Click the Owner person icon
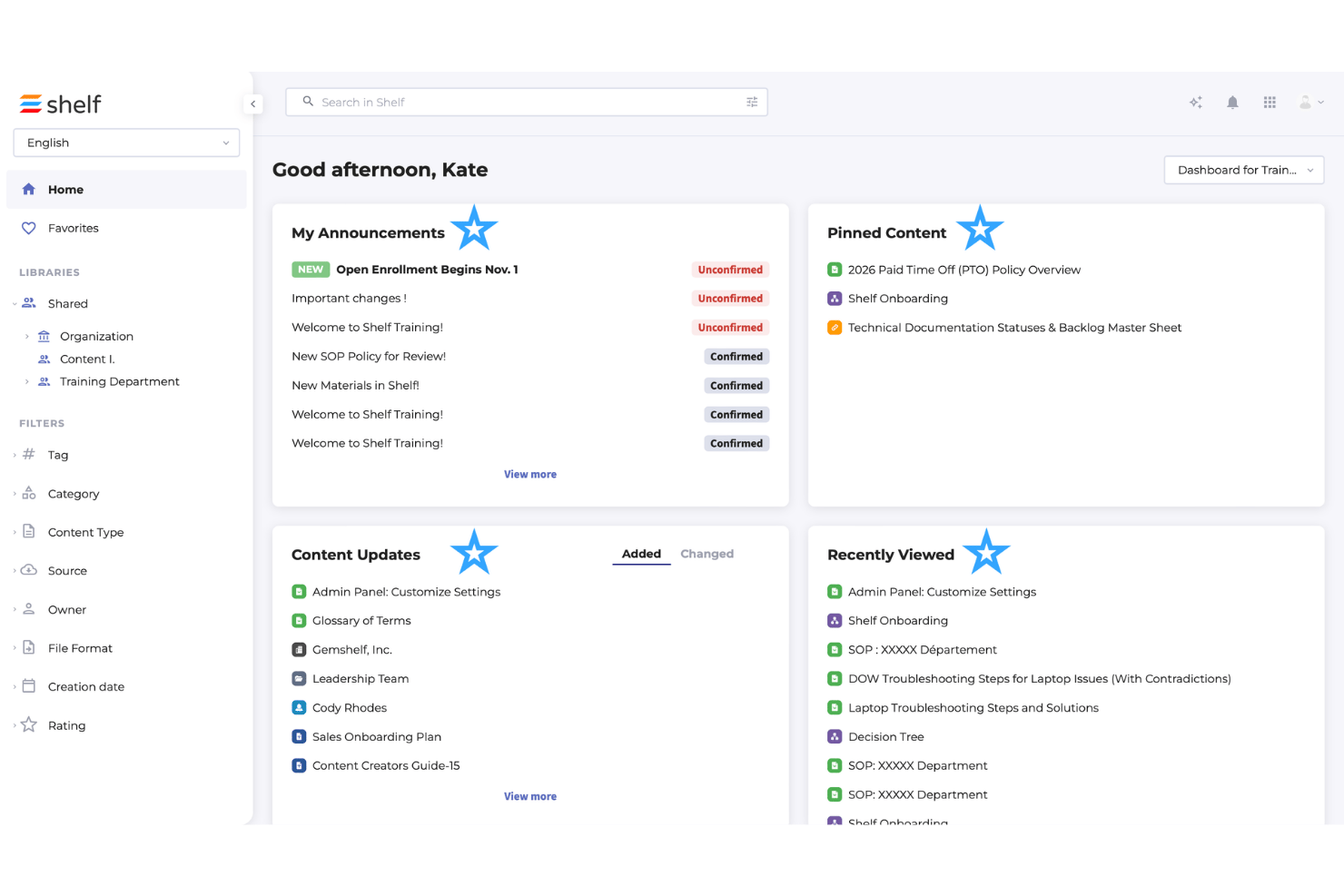The width and height of the screenshot is (1344, 896). coord(29,610)
